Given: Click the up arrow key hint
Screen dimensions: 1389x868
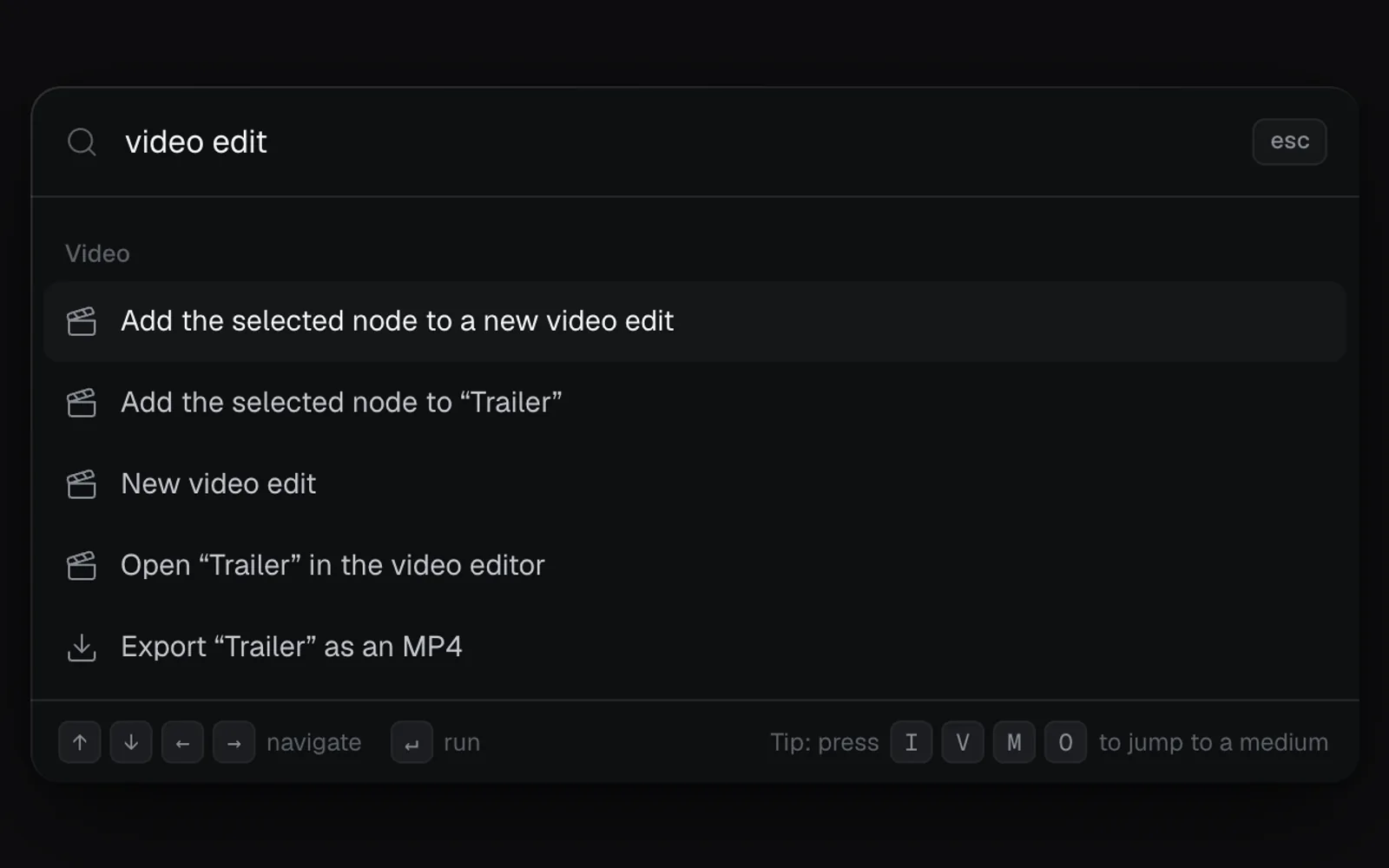Looking at the screenshot, I should pos(80,742).
